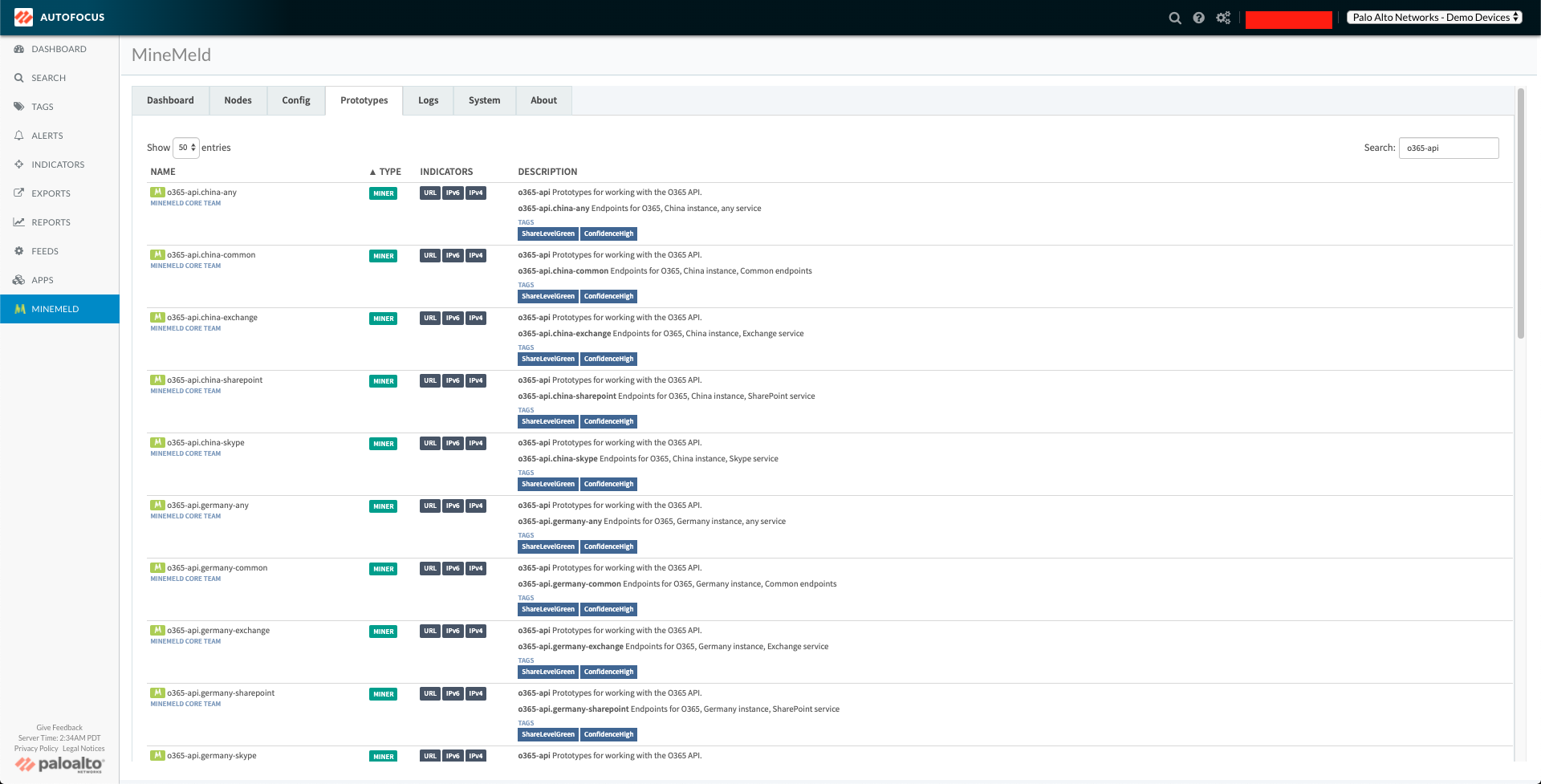Click the search magnifier icon in top bar
The image size is (1541, 784).
tap(1174, 18)
